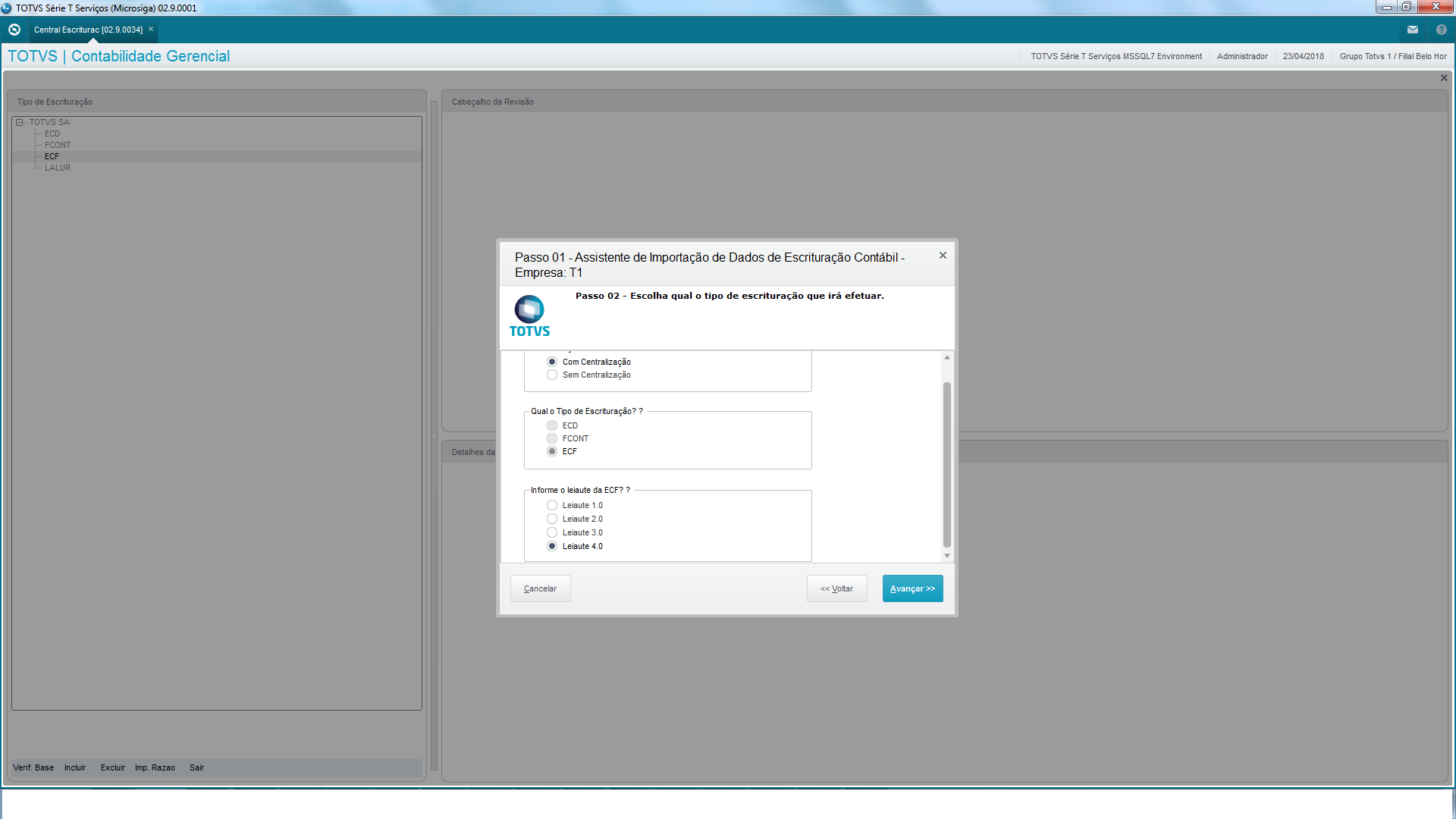Select LALUR in the tree
The height and width of the screenshot is (819, 1456).
coord(57,168)
